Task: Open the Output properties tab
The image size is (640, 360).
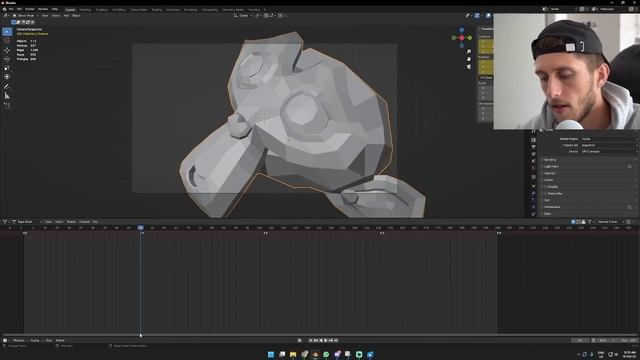Action: 533,147
